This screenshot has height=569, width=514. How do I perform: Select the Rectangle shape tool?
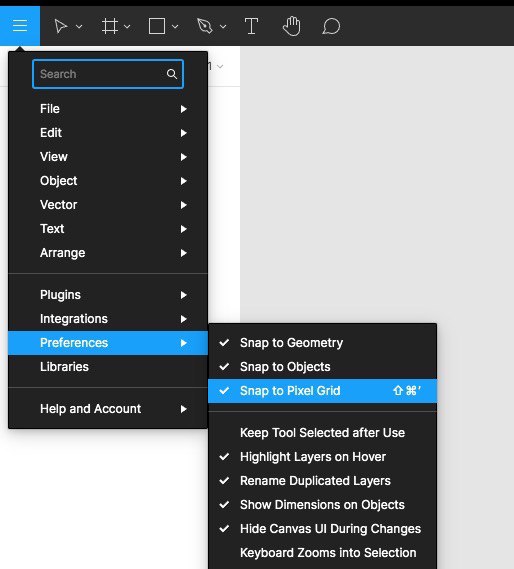pyautogui.click(x=157, y=26)
